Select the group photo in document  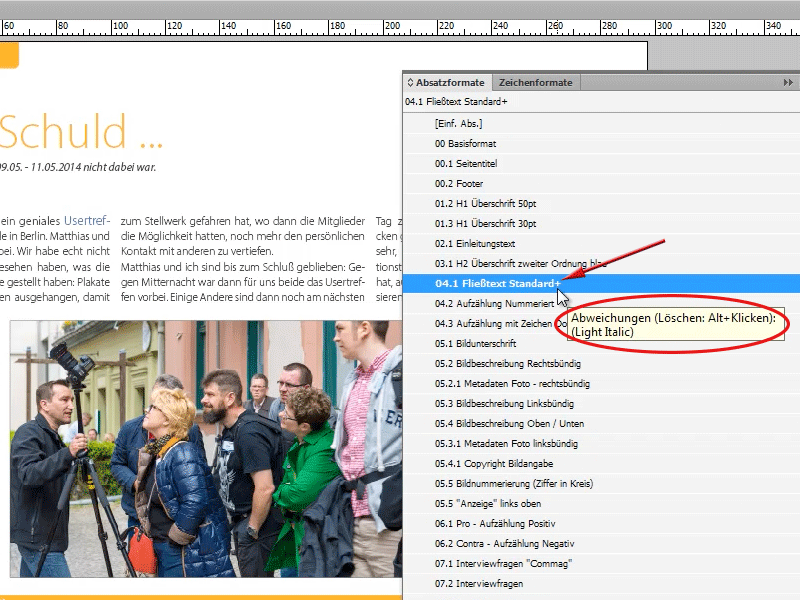206,449
